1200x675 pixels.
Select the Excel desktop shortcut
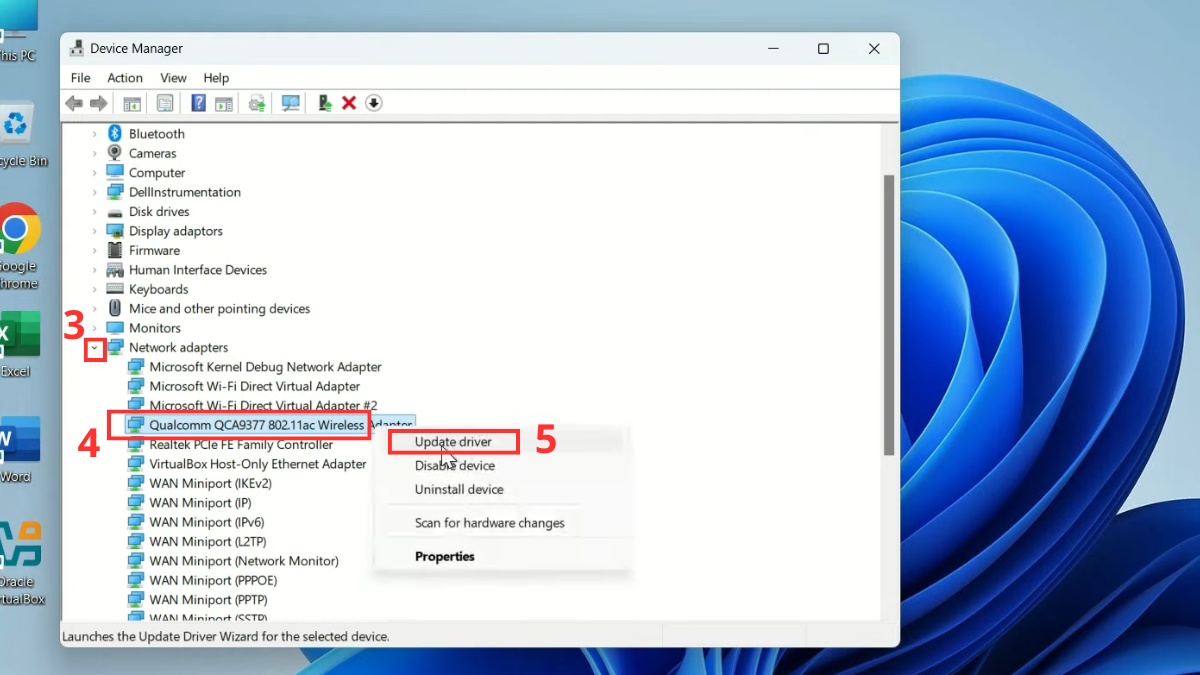(17, 345)
